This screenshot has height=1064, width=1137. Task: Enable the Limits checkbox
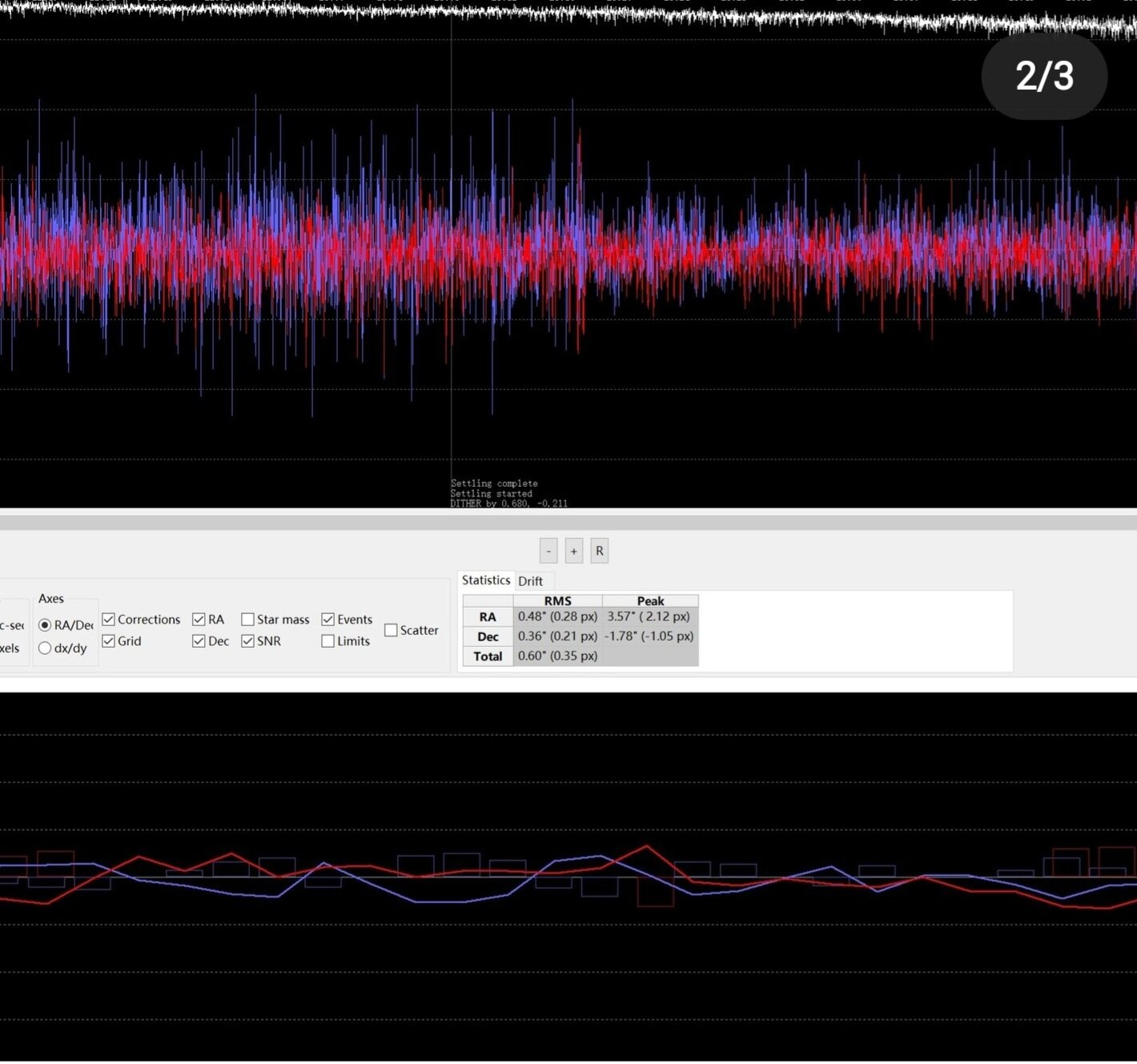click(x=328, y=641)
